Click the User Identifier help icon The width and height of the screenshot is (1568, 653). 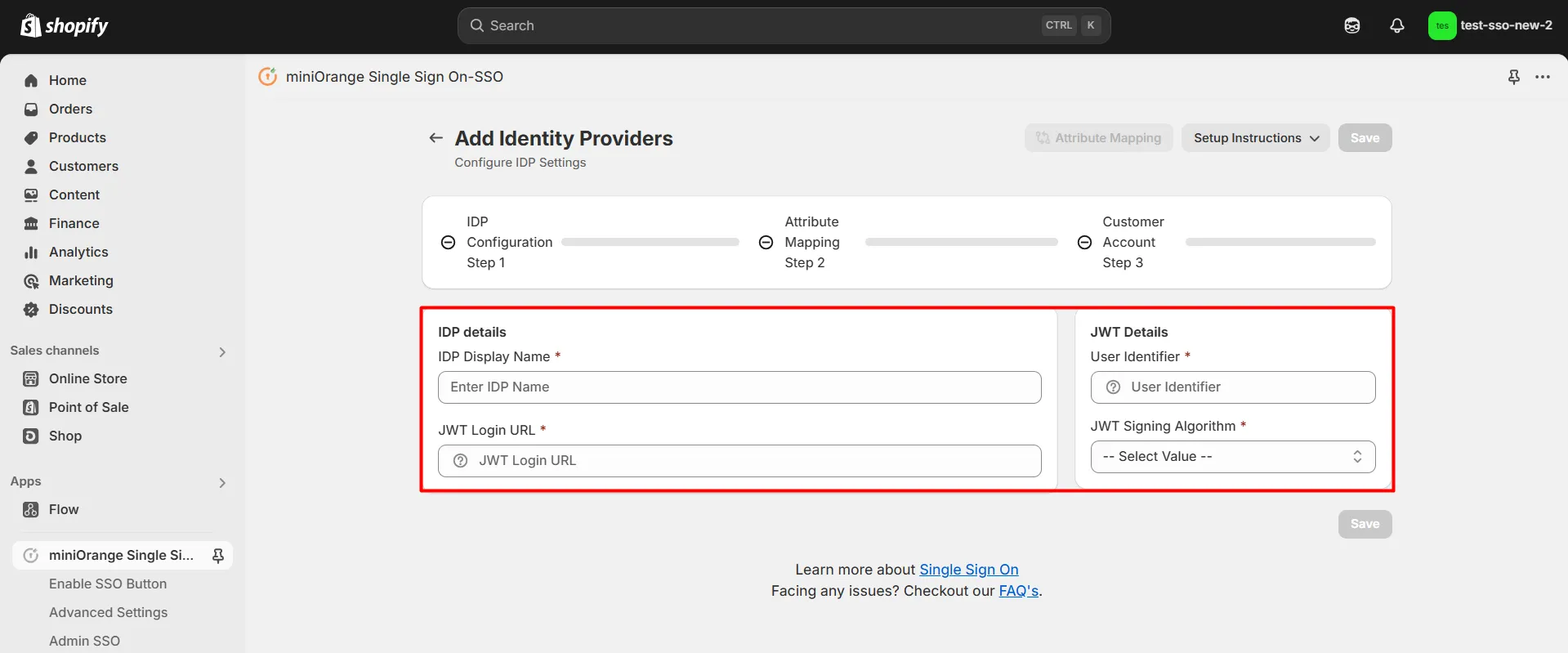pyautogui.click(x=1113, y=387)
